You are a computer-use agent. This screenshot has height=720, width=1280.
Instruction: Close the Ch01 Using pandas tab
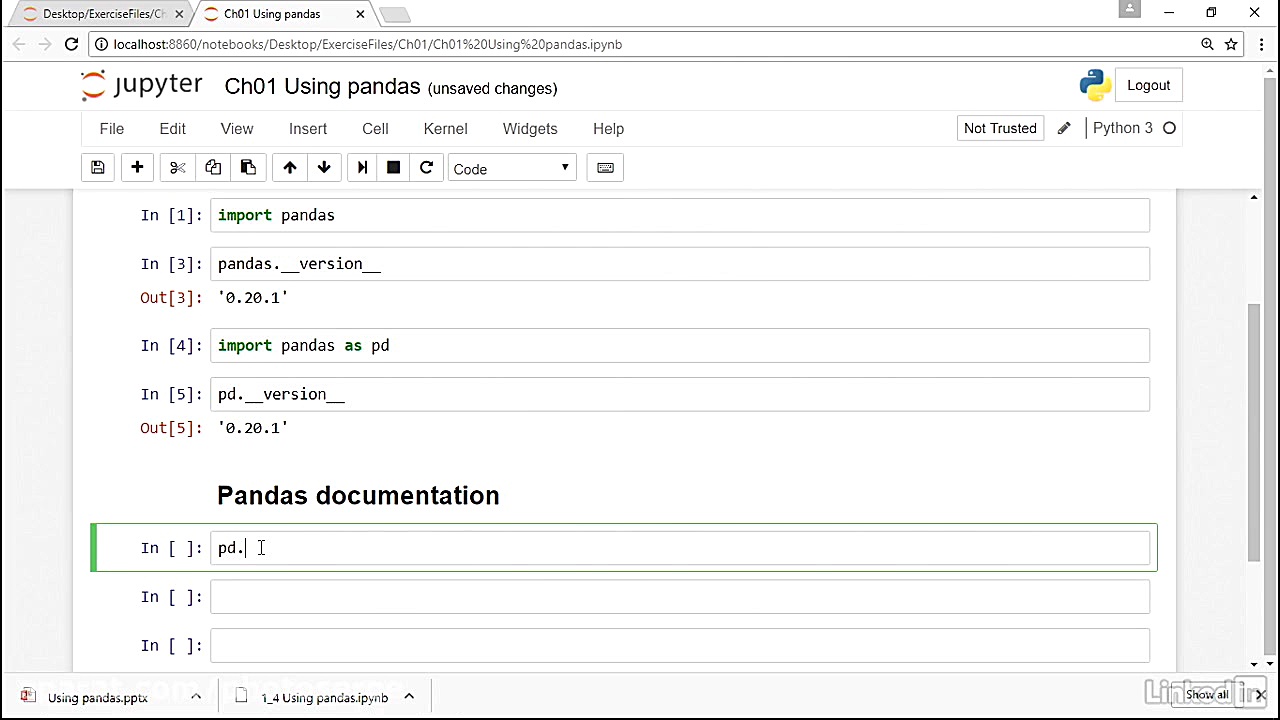360,14
